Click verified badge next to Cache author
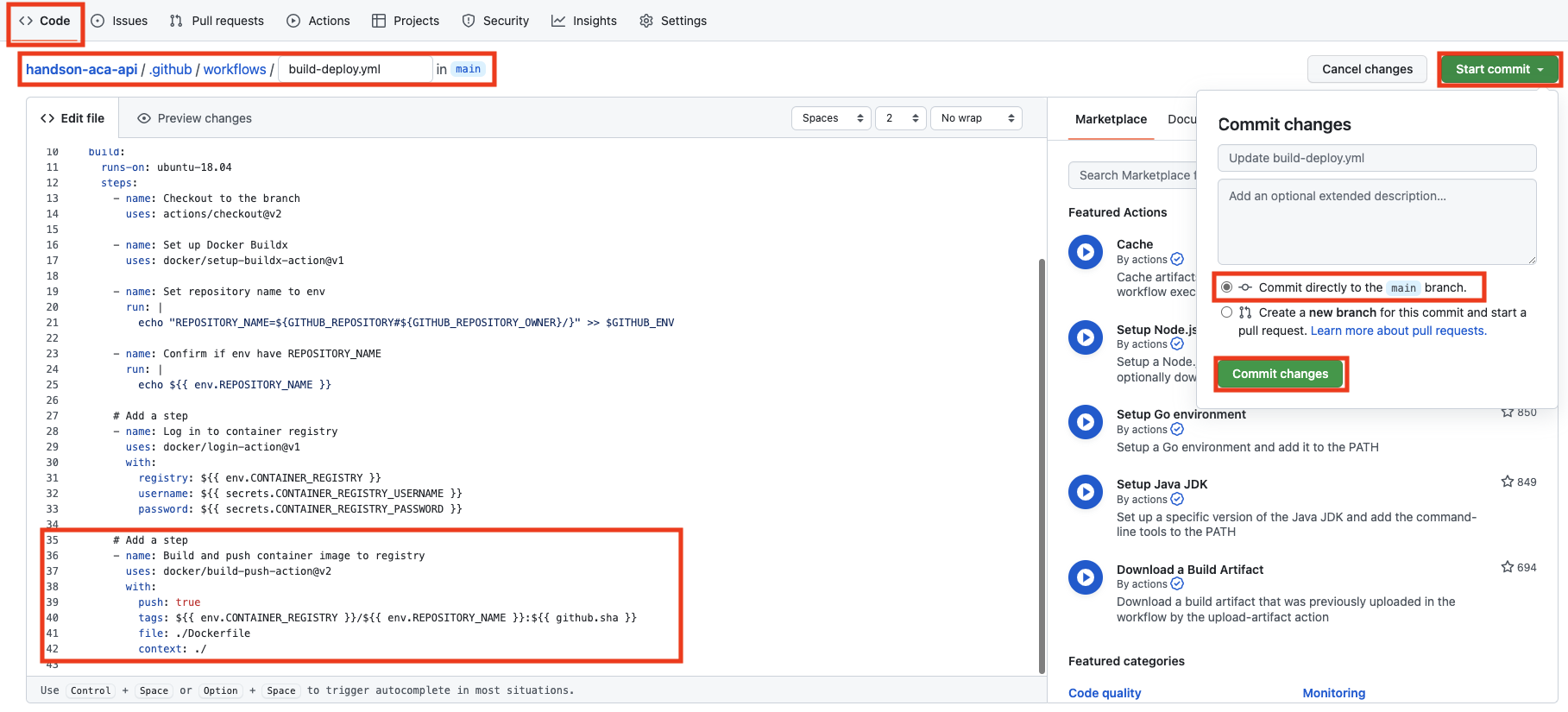The image size is (1568, 712). pyautogui.click(x=1177, y=259)
